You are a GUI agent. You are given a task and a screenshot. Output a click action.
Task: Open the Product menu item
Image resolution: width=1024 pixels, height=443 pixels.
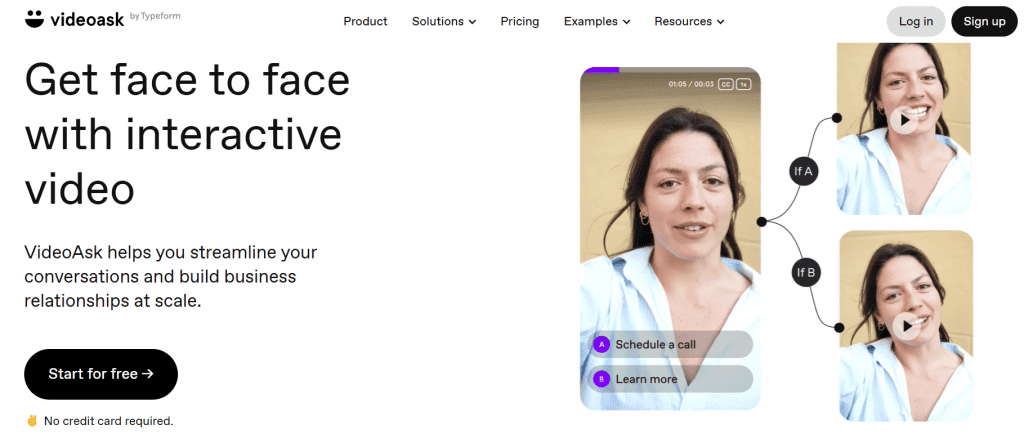click(366, 21)
